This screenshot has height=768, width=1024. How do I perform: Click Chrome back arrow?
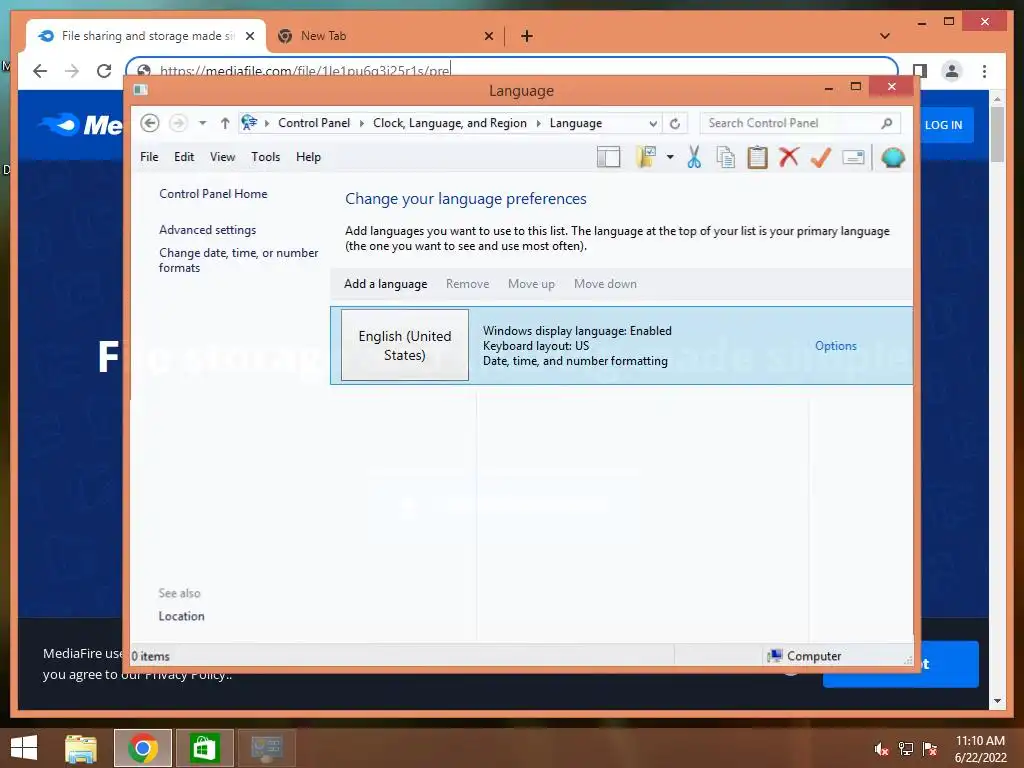click(40, 71)
